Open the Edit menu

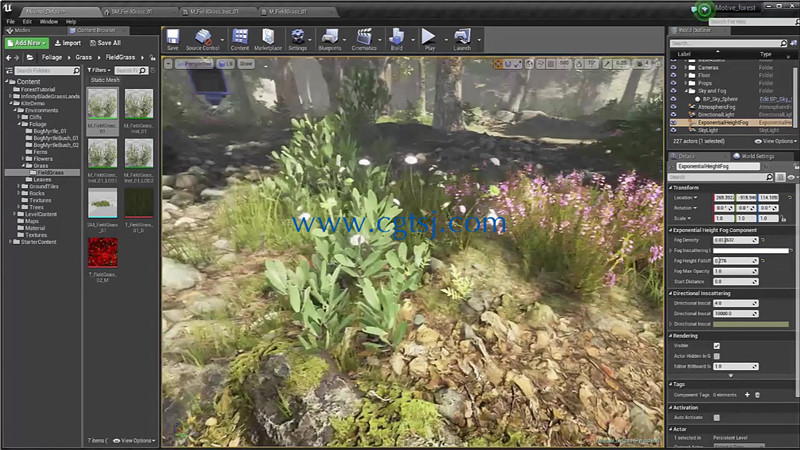(x=27, y=21)
